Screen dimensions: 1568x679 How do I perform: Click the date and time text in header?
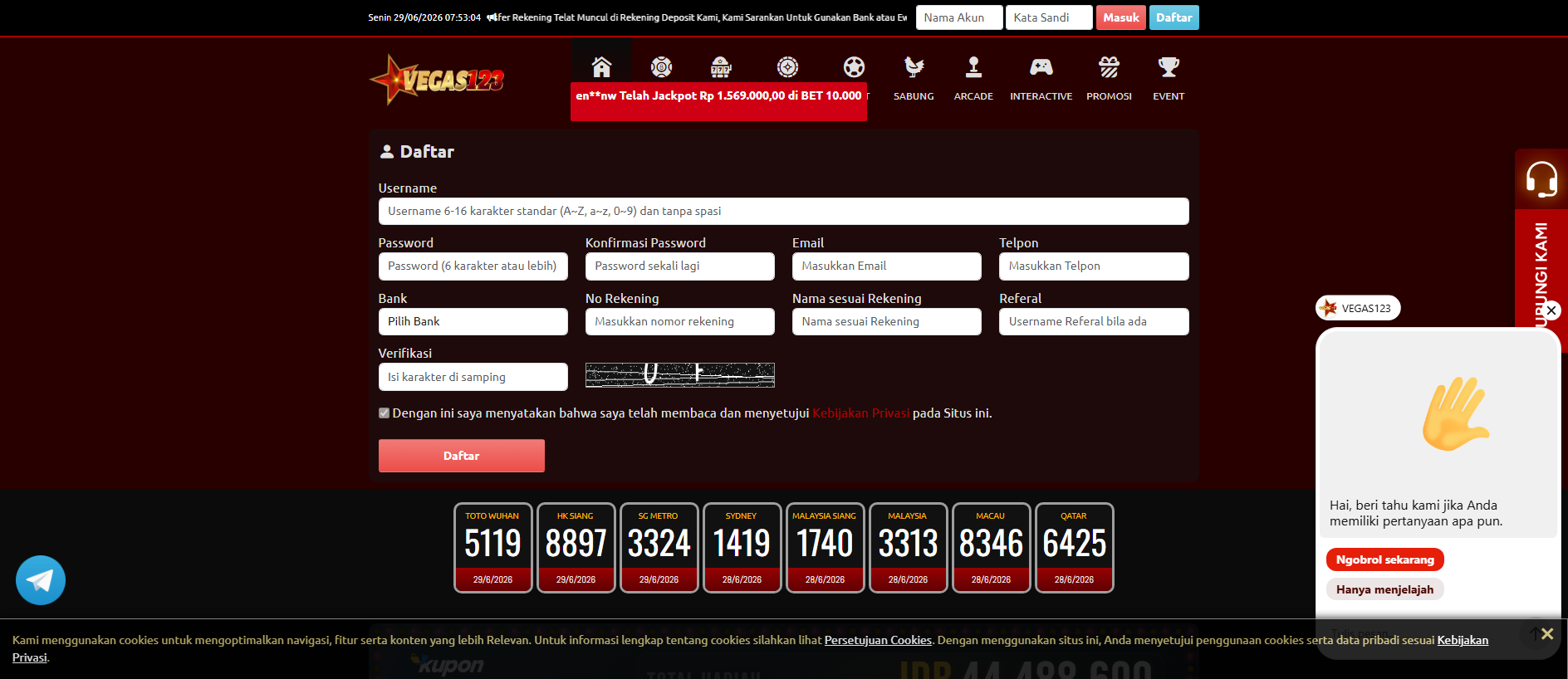pyautogui.click(x=424, y=17)
